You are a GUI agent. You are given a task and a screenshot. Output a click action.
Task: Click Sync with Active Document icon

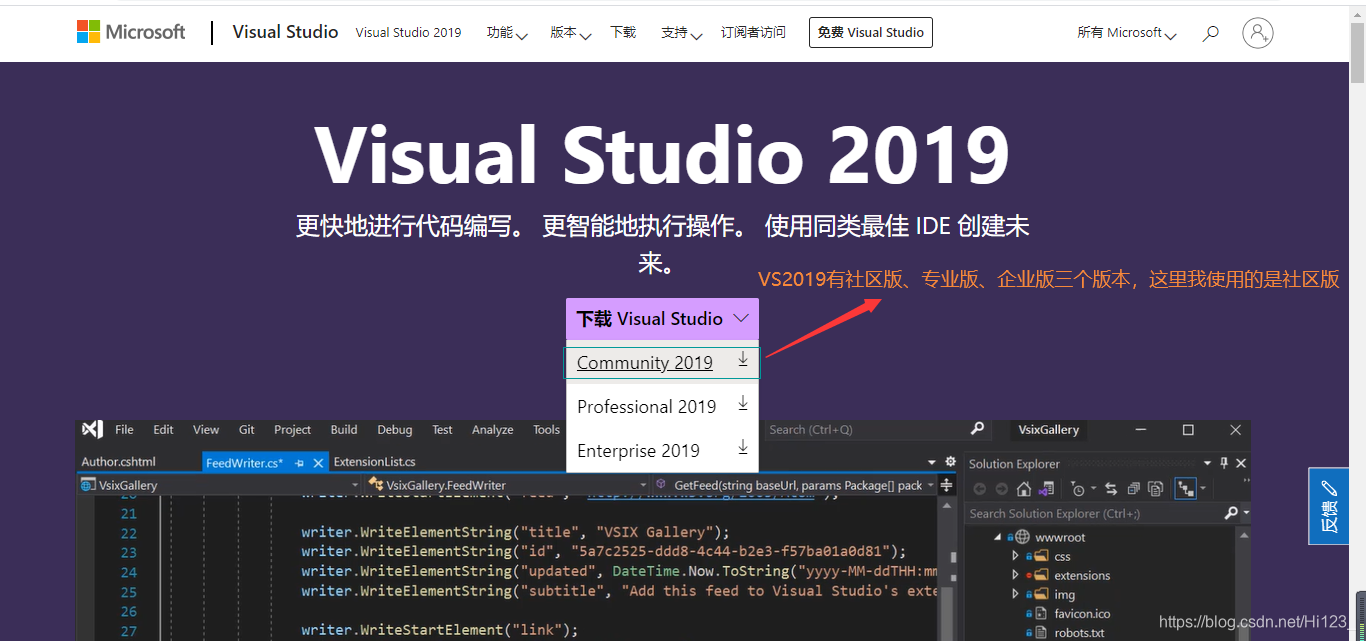(1111, 489)
